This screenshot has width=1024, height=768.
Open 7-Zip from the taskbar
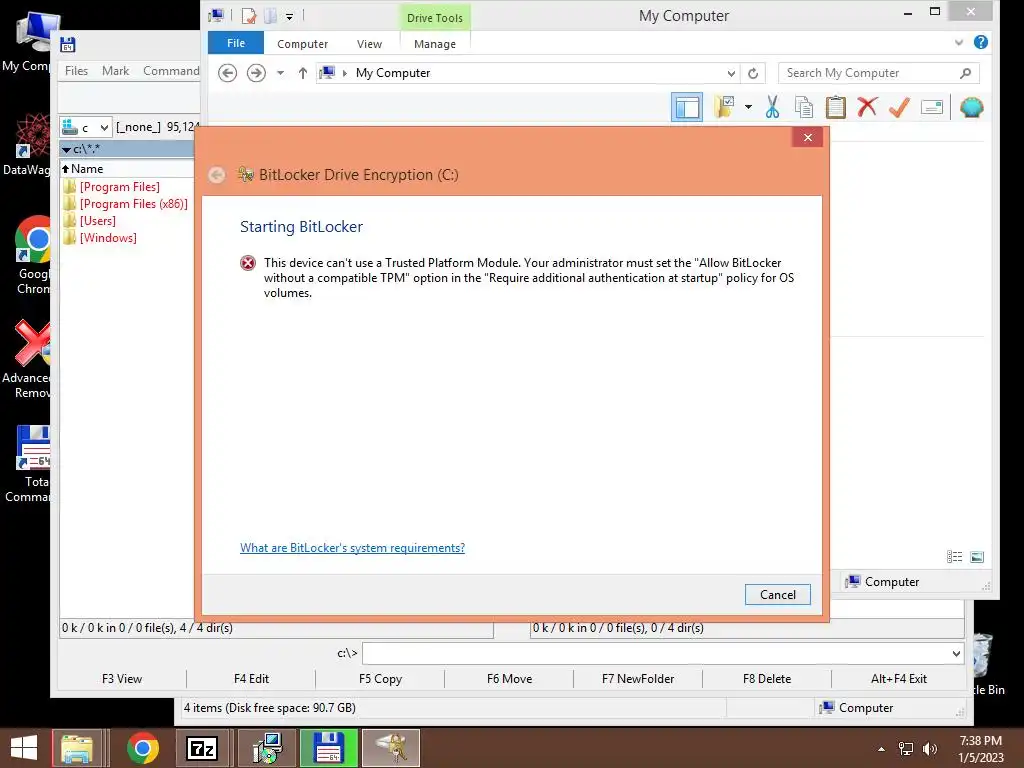click(x=201, y=748)
